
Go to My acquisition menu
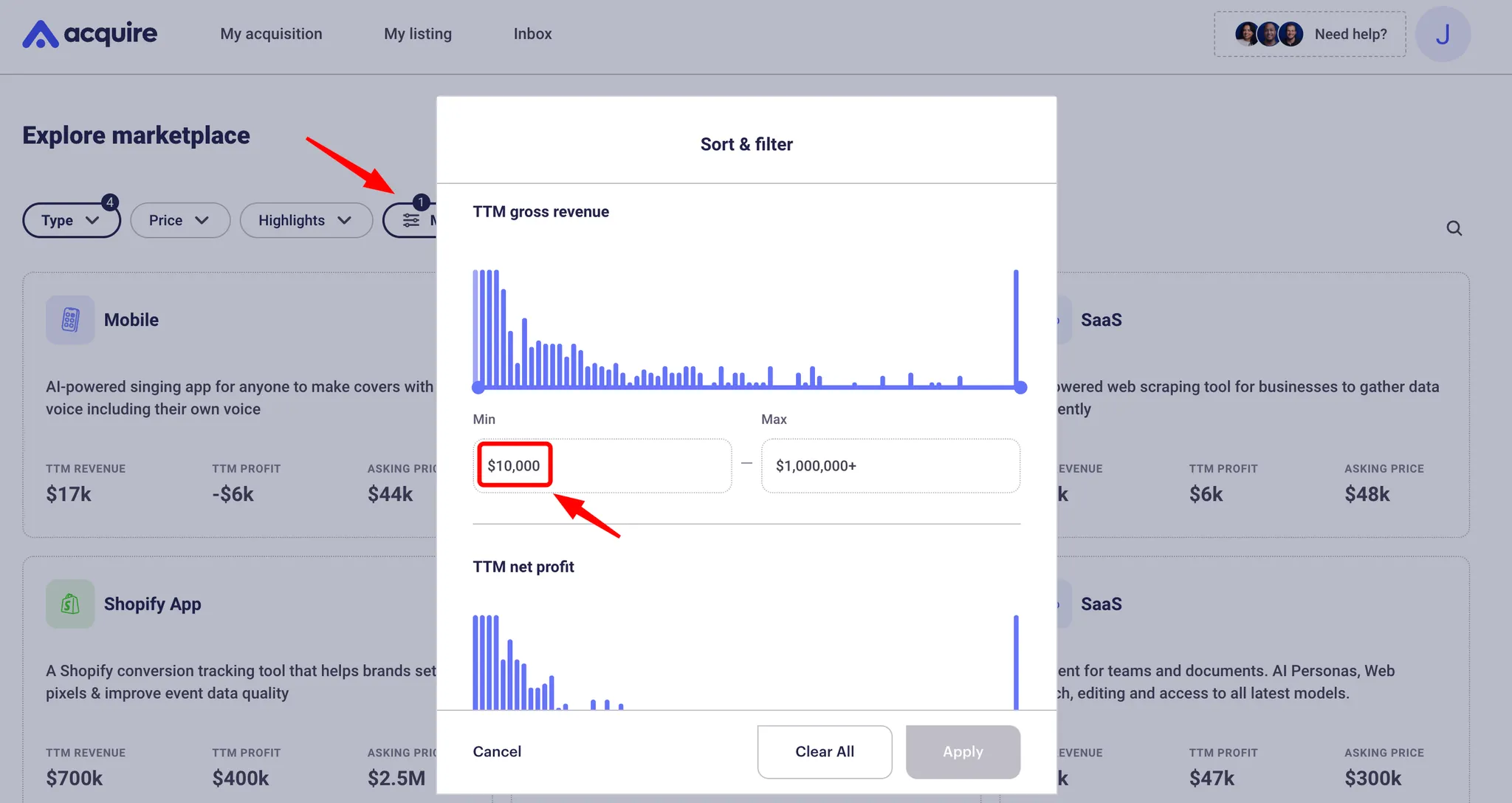click(x=271, y=34)
